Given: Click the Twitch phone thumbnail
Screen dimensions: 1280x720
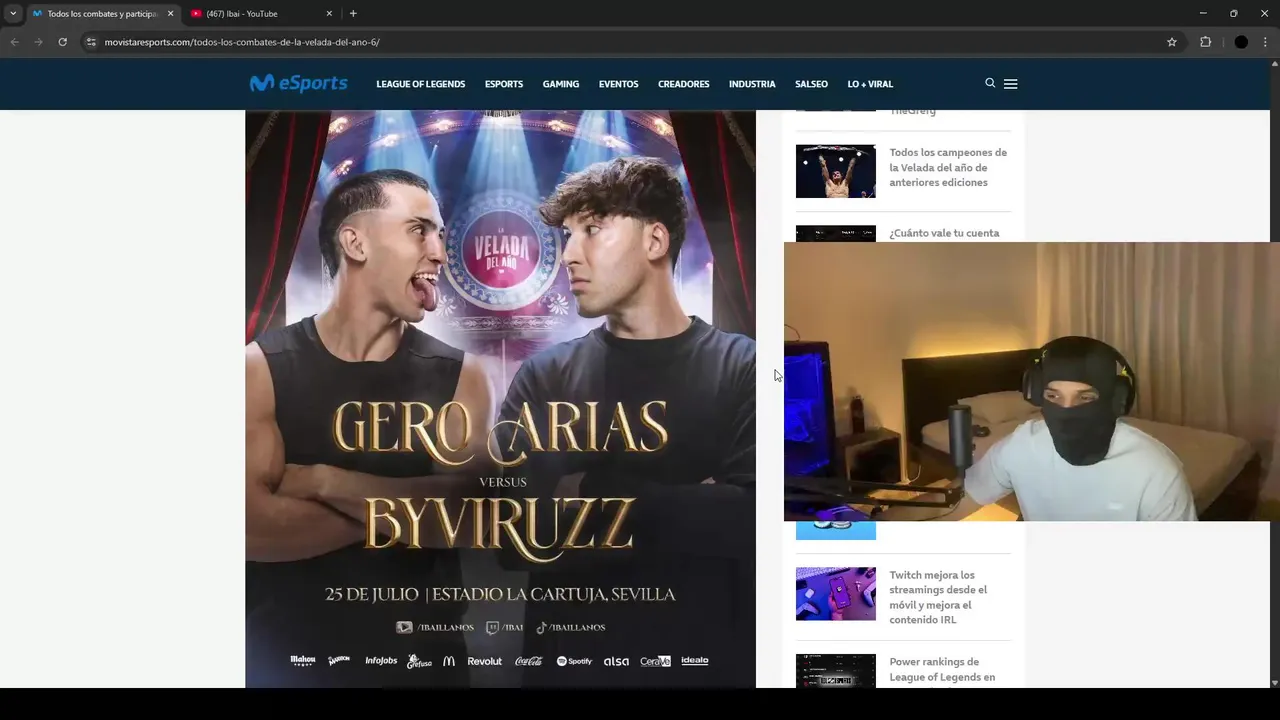Looking at the screenshot, I should coord(836,594).
